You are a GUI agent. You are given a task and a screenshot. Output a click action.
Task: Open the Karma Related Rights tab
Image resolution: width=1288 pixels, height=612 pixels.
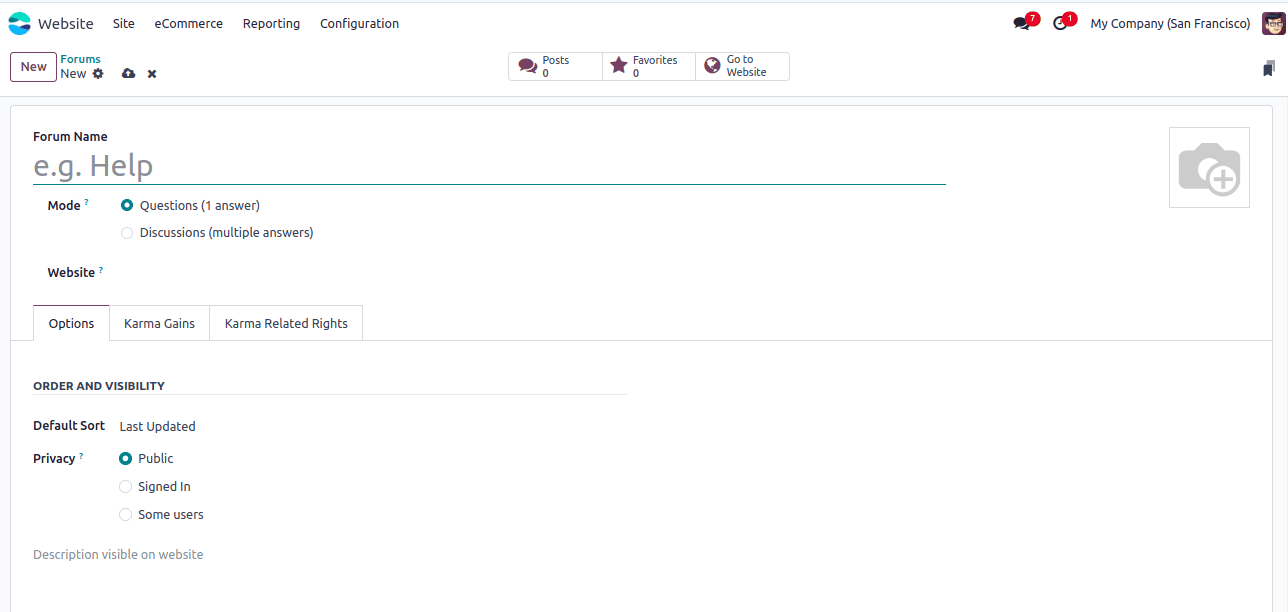(x=286, y=323)
